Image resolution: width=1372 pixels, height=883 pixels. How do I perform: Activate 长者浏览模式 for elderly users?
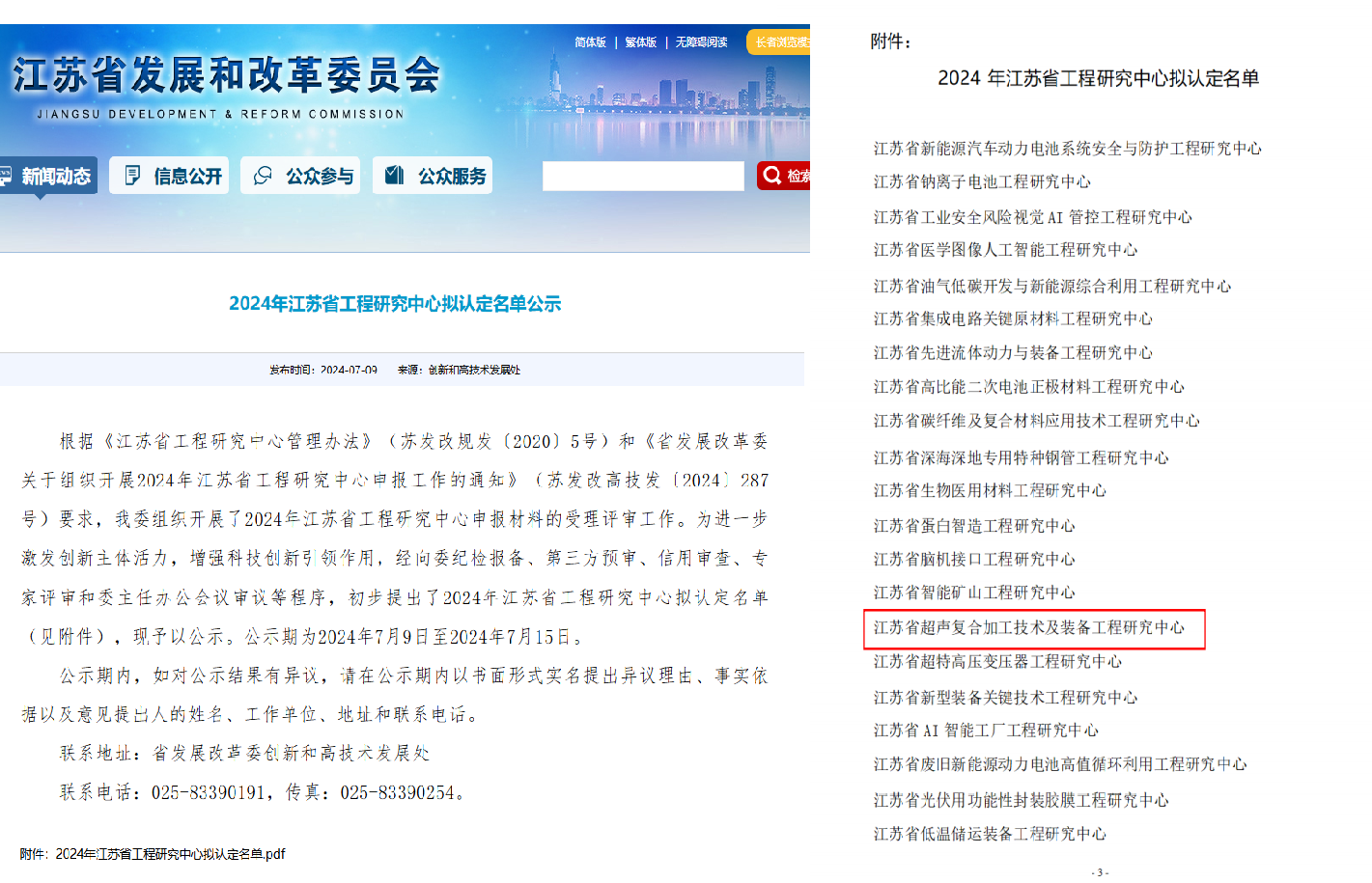pos(783,42)
